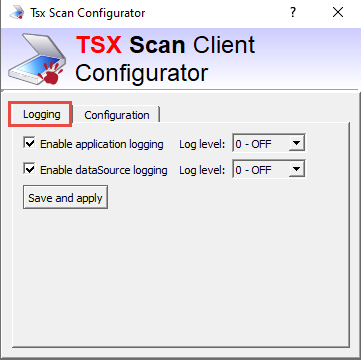Click the Save and apply button
Image resolution: width=361 pixels, height=360 pixels.
click(65, 198)
